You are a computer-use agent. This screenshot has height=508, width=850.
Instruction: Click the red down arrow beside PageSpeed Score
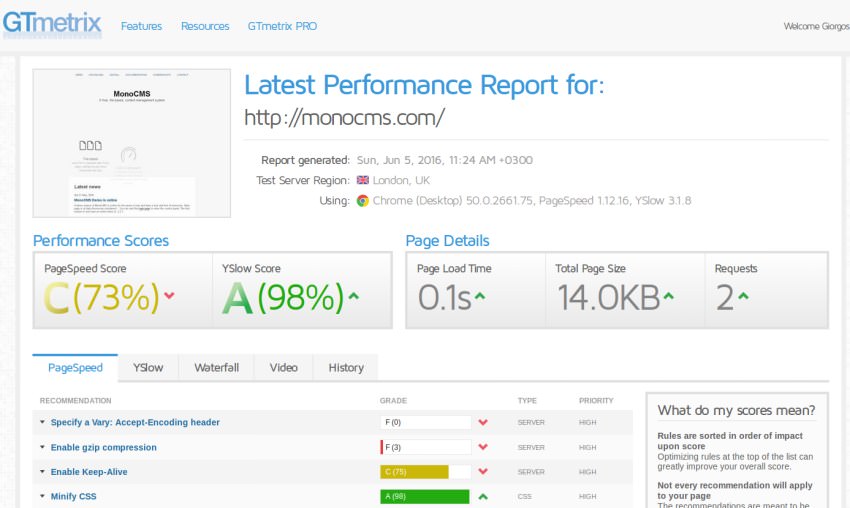169,295
